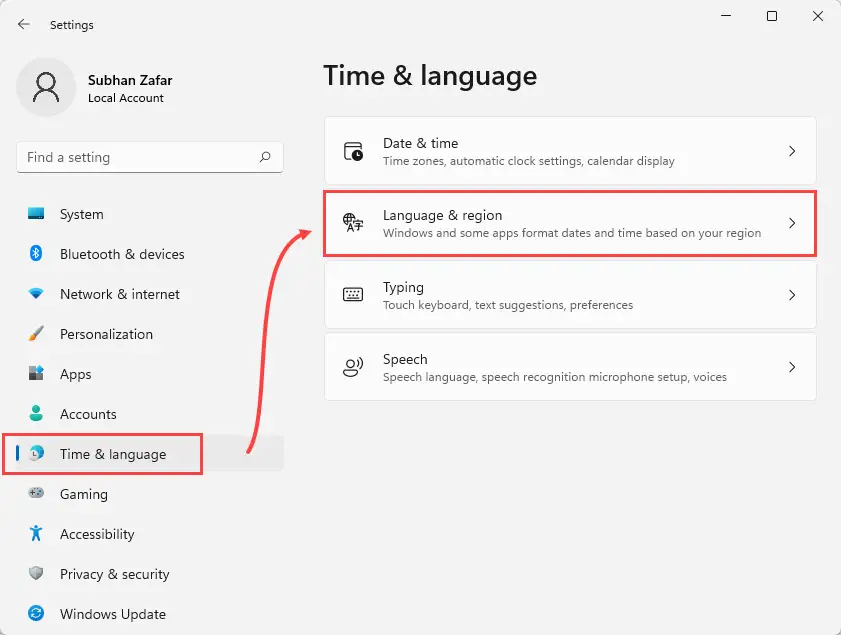This screenshot has width=841, height=635.
Task: Go to Accessibility settings
Action: tap(150, 534)
